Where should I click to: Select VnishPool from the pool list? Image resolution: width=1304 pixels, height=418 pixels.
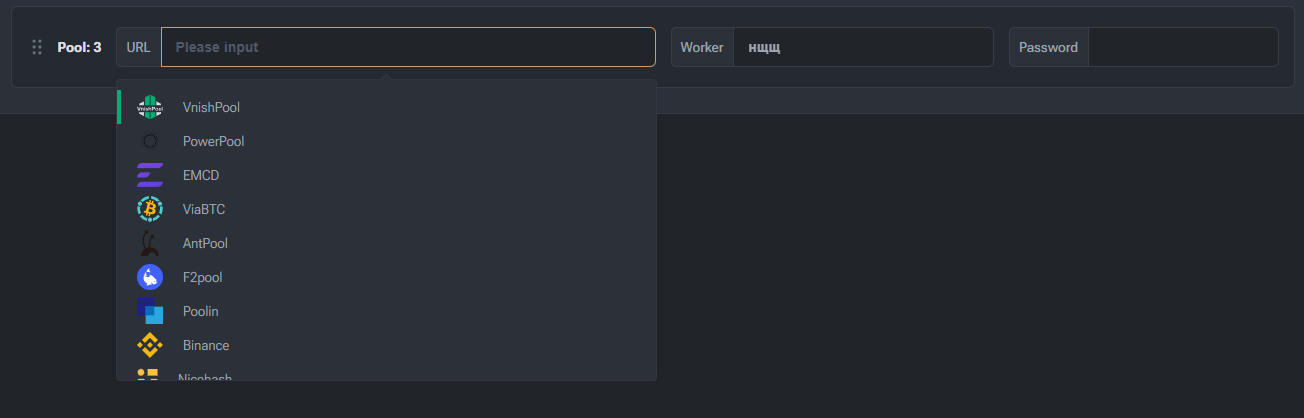pyautogui.click(x=386, y=107)
